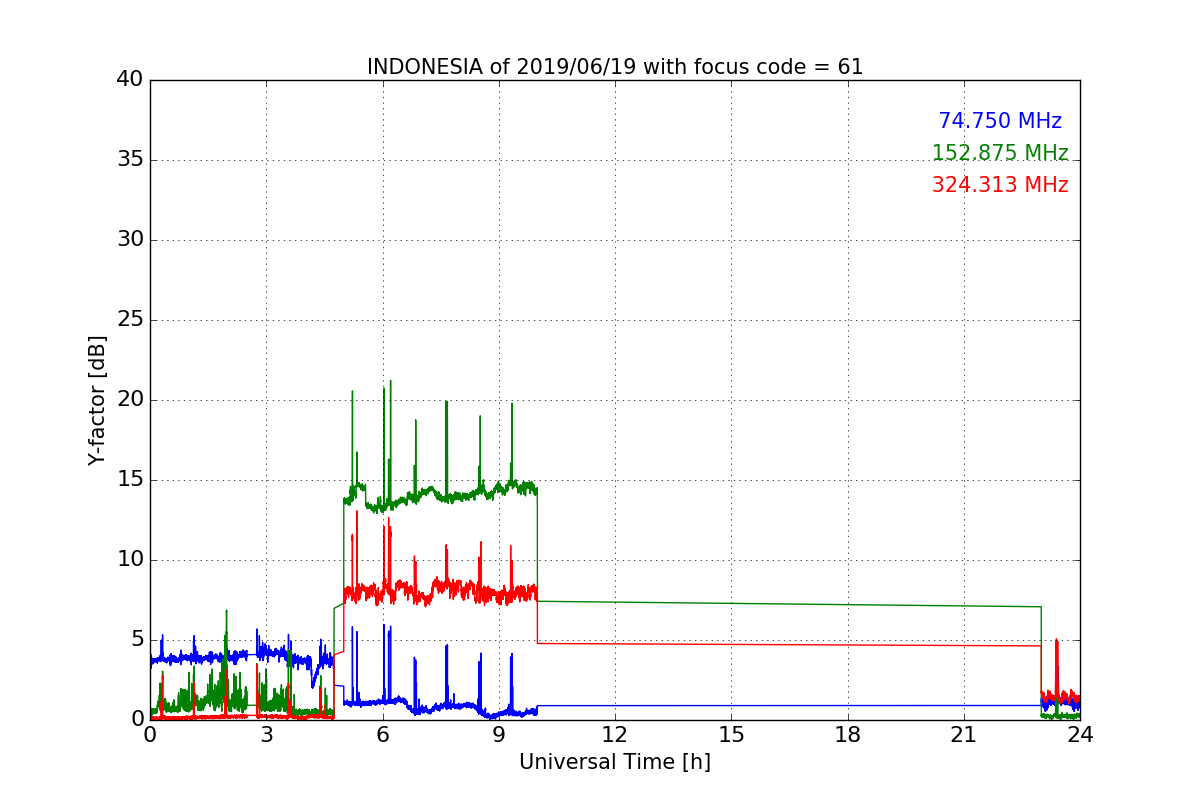Click the tallest green spike near 6 h

click(390, 440)
